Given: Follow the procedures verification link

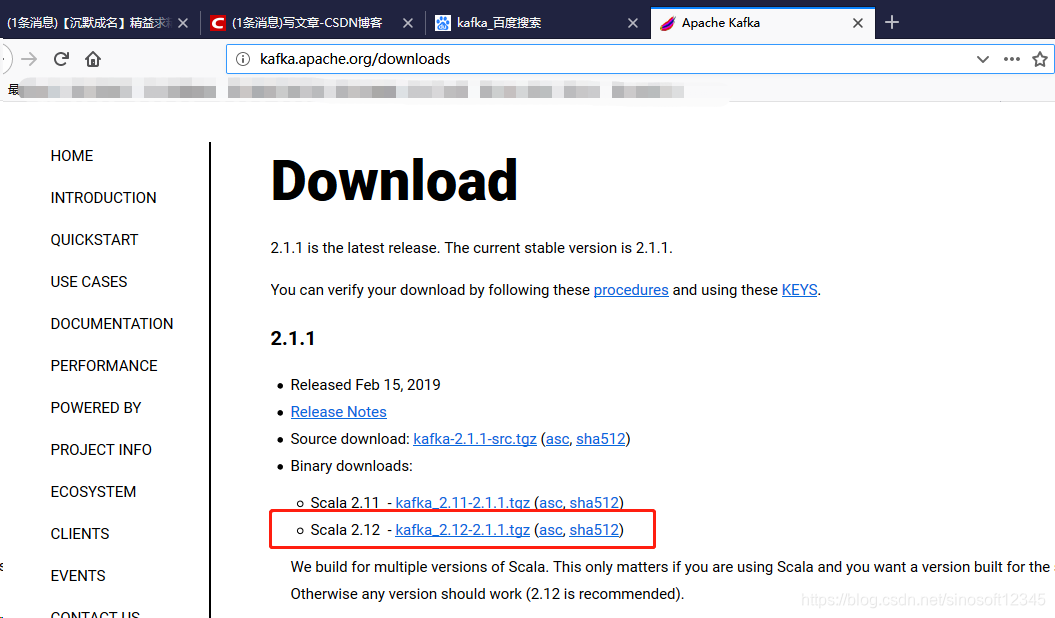Looking at the screenshot, I should (x=631, y=290).
